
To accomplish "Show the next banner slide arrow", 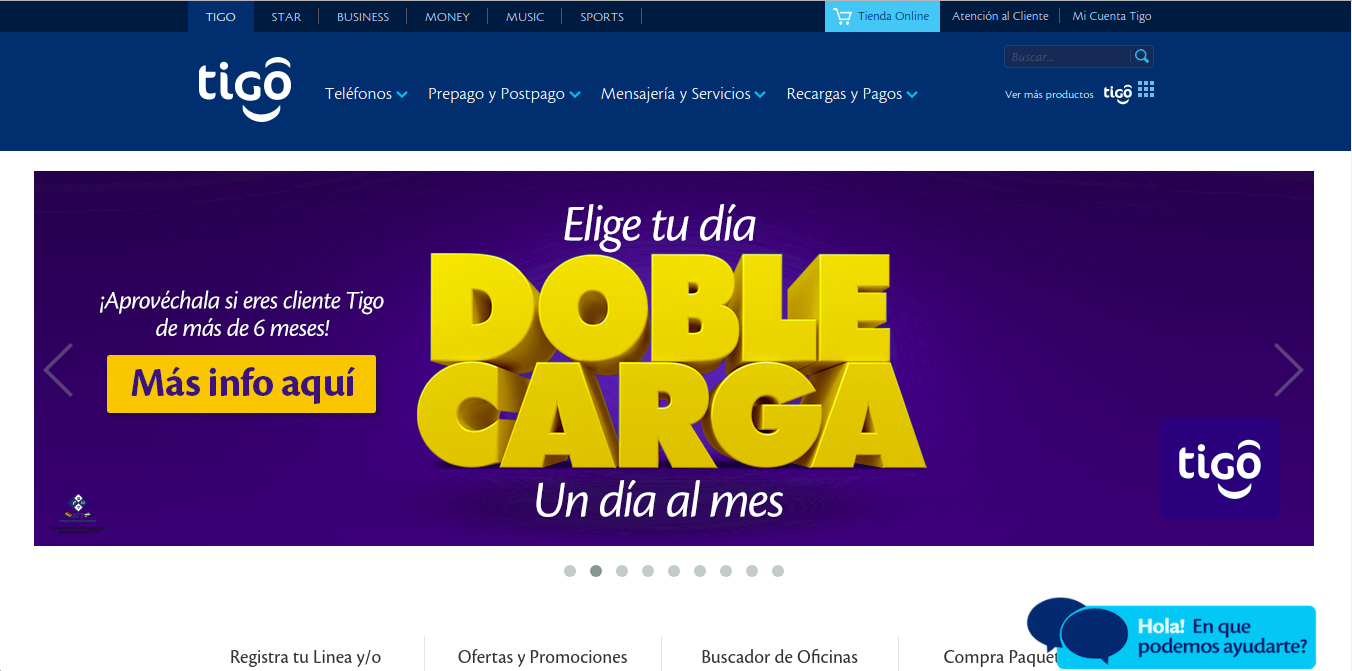I will 1289,370.
